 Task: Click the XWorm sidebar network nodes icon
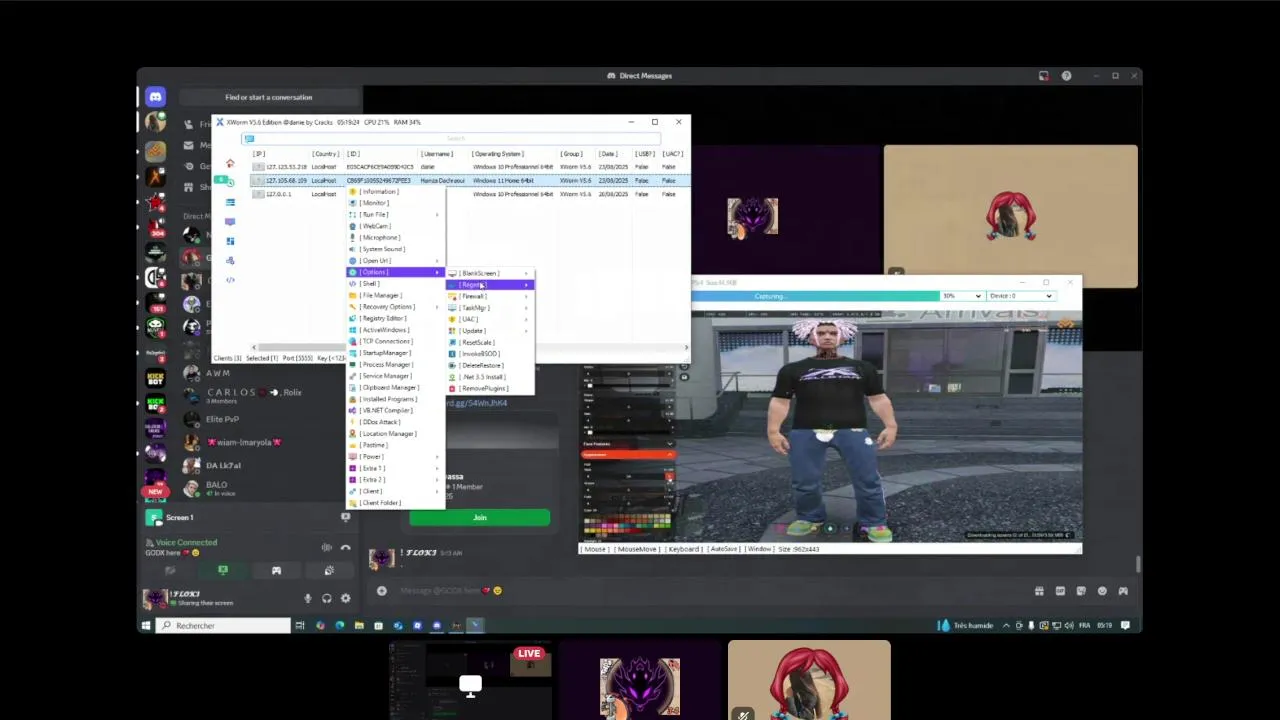pos(230,260)
